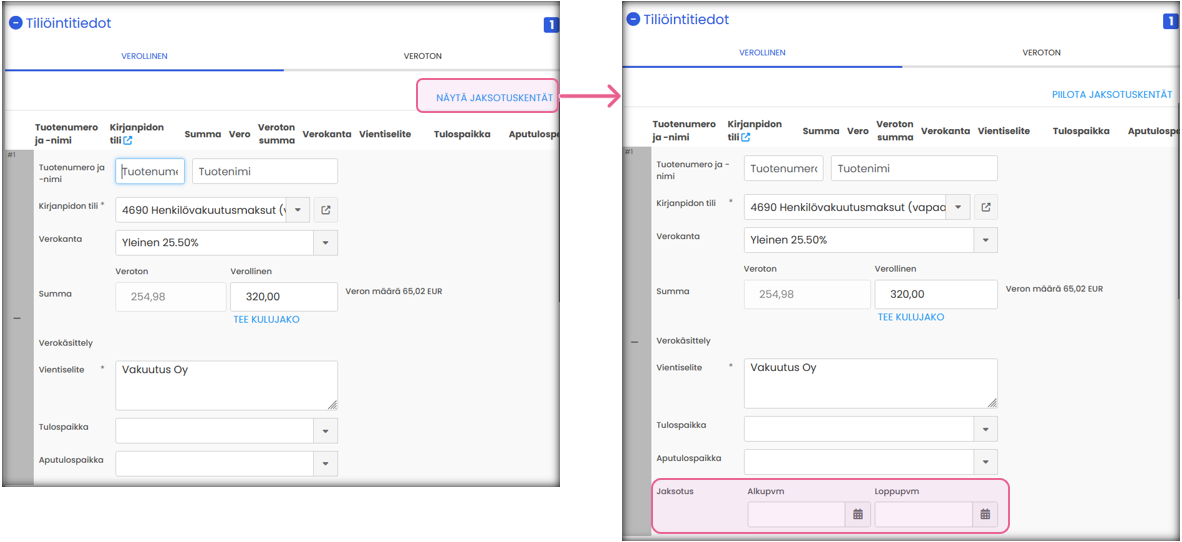Click PIILOTA JAKSOTUSKENTÄT link

pyautogui.click(x=1111, y=94)
